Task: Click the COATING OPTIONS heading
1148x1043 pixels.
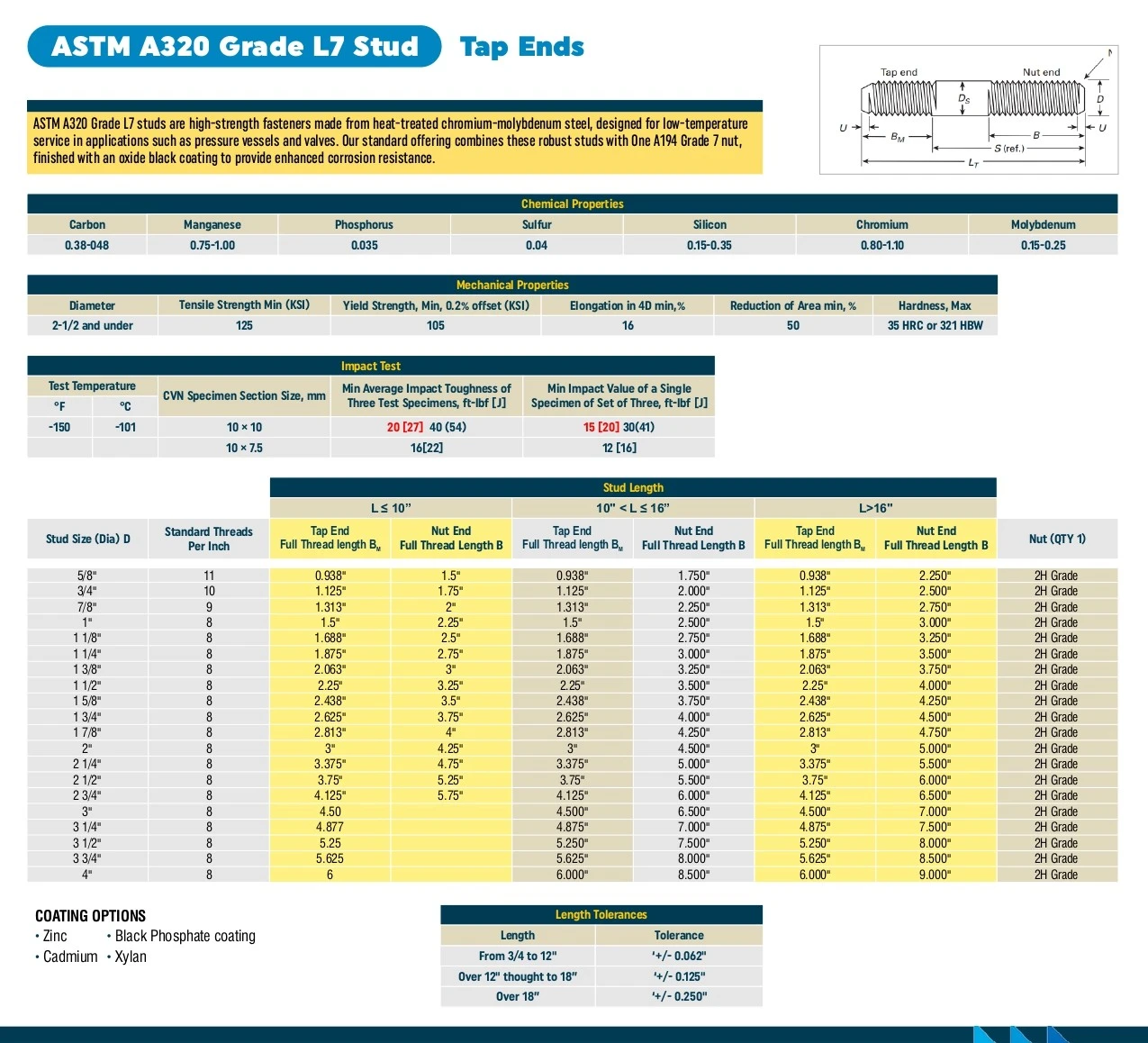Action: [x=90, y=915]
